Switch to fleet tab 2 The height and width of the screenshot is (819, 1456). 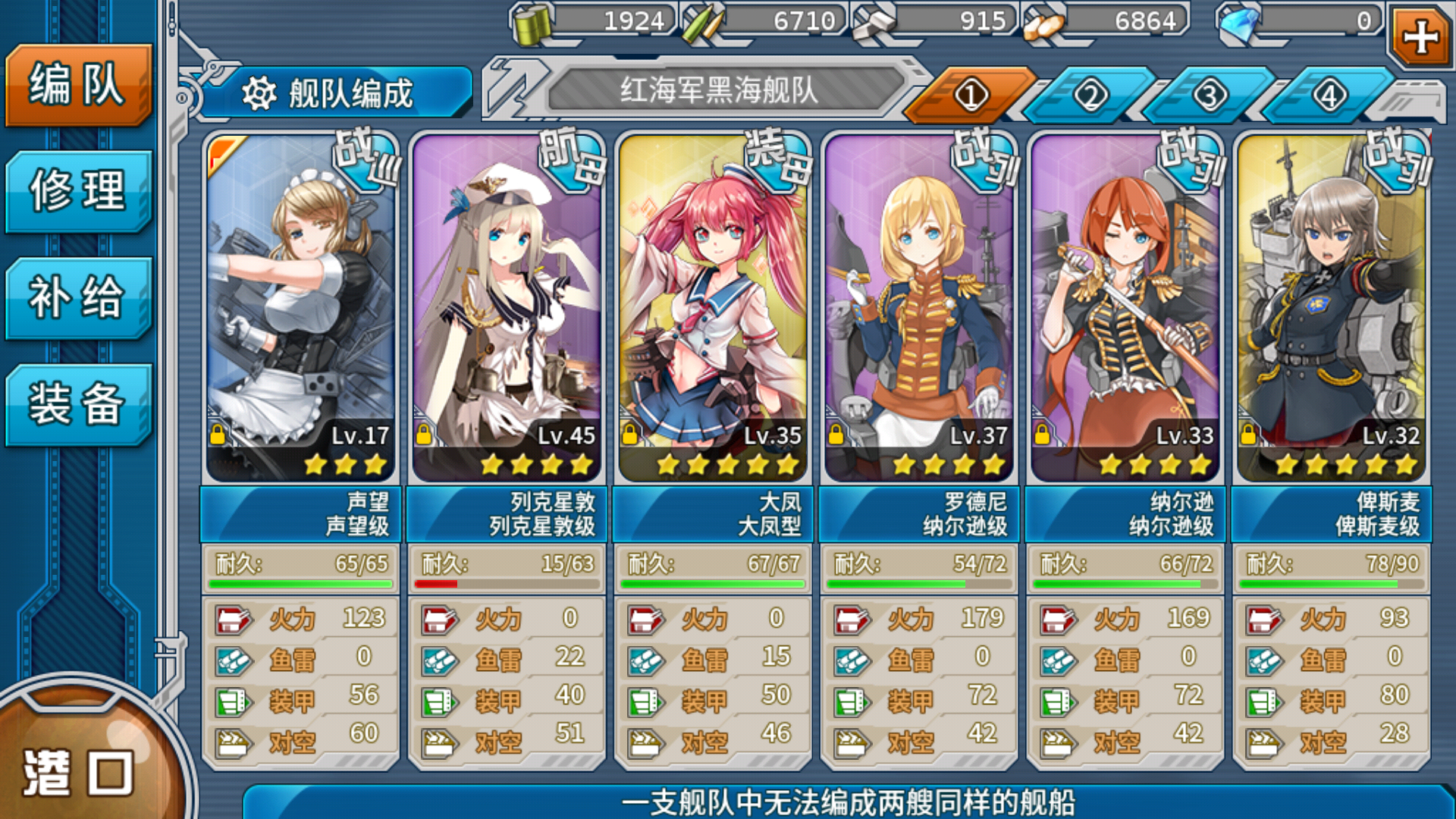coord(1090,96)
